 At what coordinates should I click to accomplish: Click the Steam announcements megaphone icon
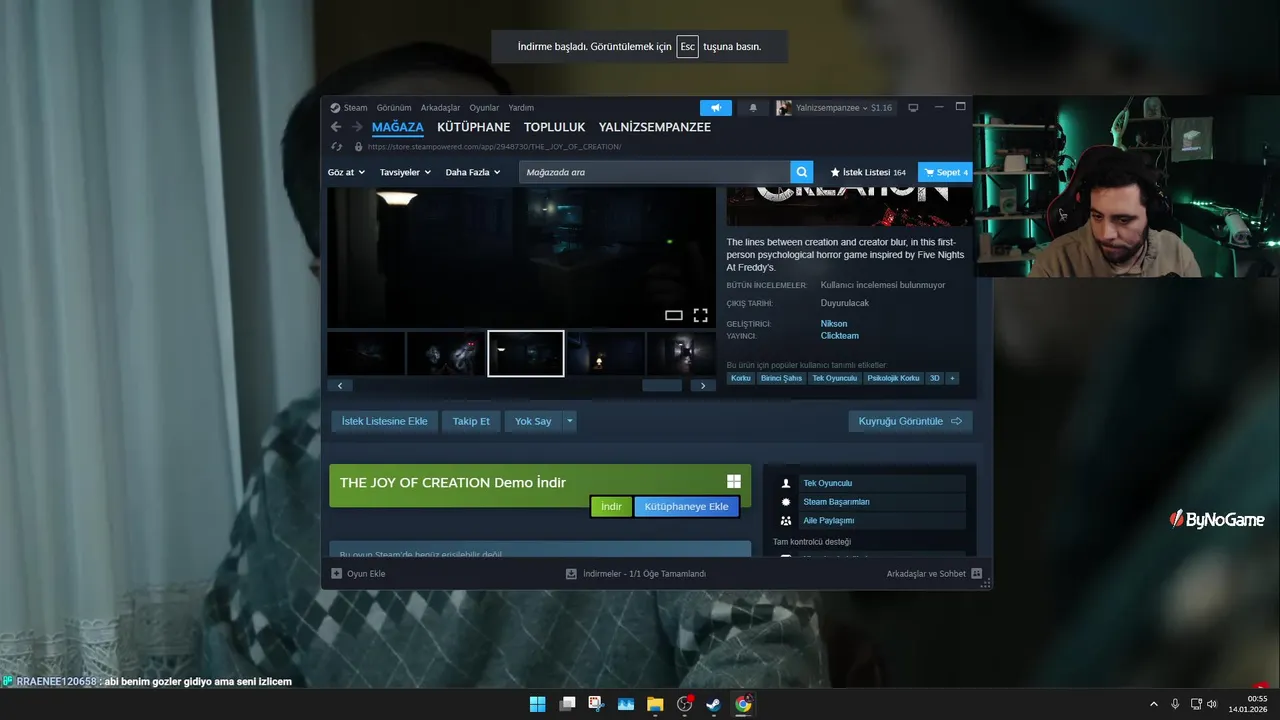715,108
